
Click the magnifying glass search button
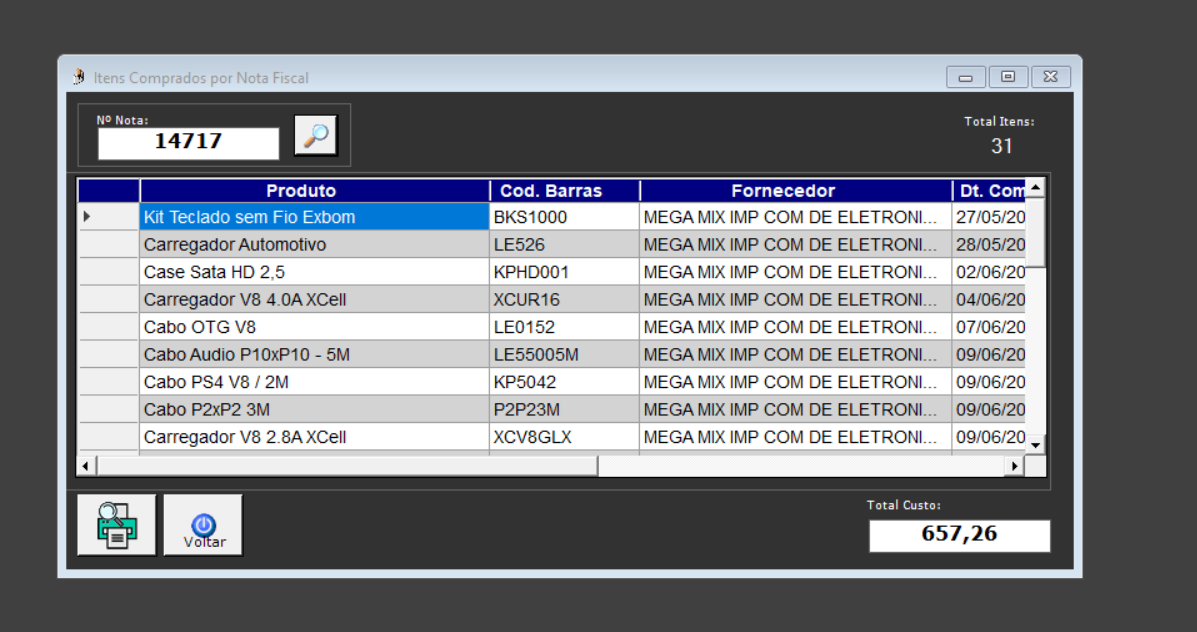316,135
